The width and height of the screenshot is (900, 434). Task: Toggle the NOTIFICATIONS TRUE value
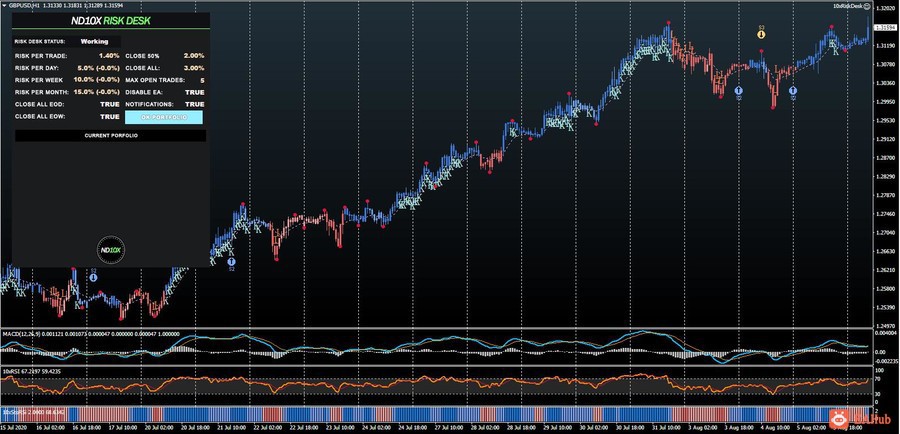pyautogui.click(x=195, y=104)
